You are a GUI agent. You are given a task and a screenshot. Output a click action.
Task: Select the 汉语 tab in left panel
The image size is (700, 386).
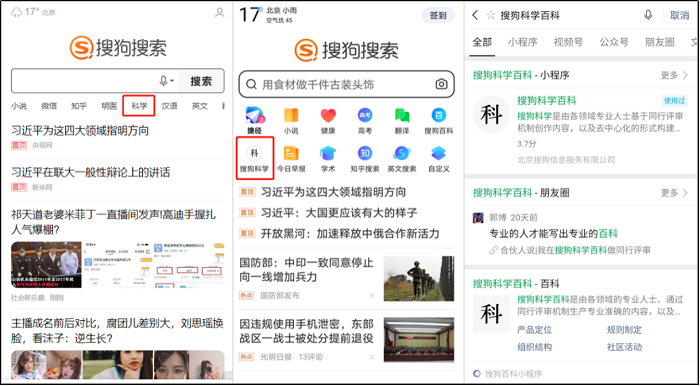click(x=170, y=106)
